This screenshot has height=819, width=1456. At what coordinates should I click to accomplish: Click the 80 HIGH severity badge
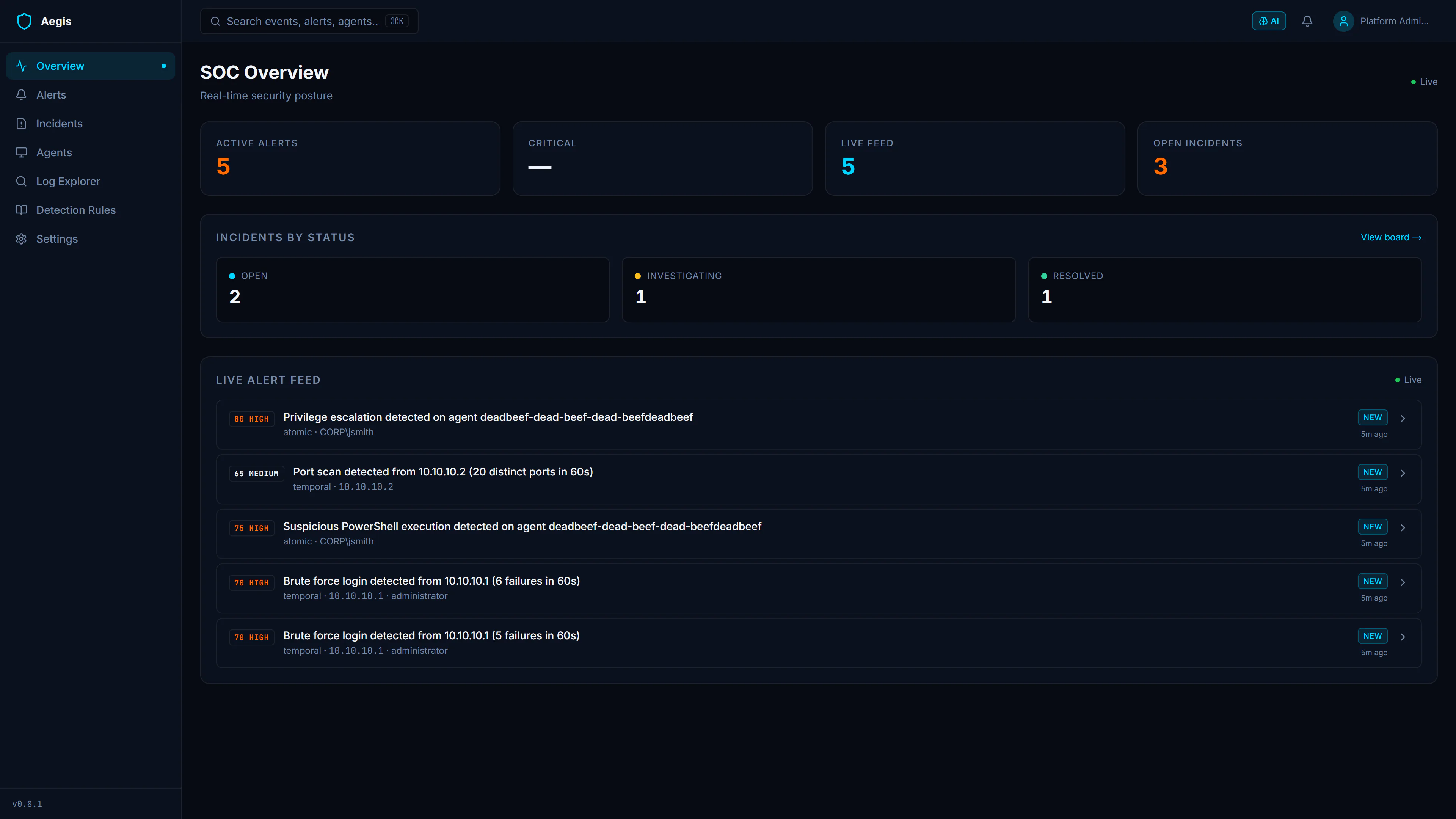click(x=251, y=419)
